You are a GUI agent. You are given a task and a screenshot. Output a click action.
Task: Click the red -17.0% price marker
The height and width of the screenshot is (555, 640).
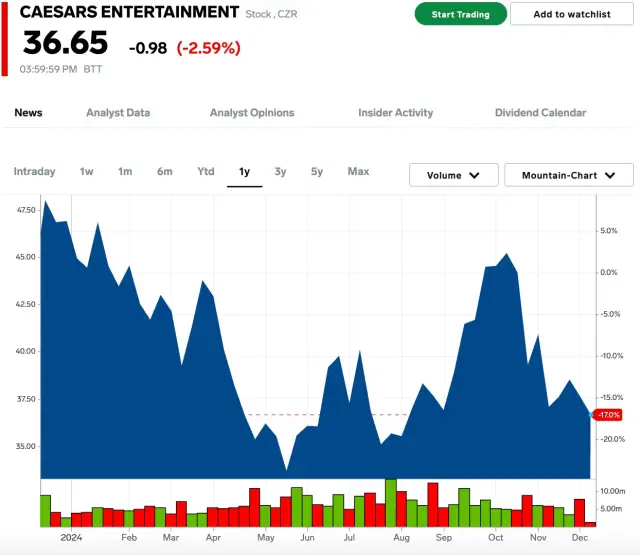pos(607,415)
